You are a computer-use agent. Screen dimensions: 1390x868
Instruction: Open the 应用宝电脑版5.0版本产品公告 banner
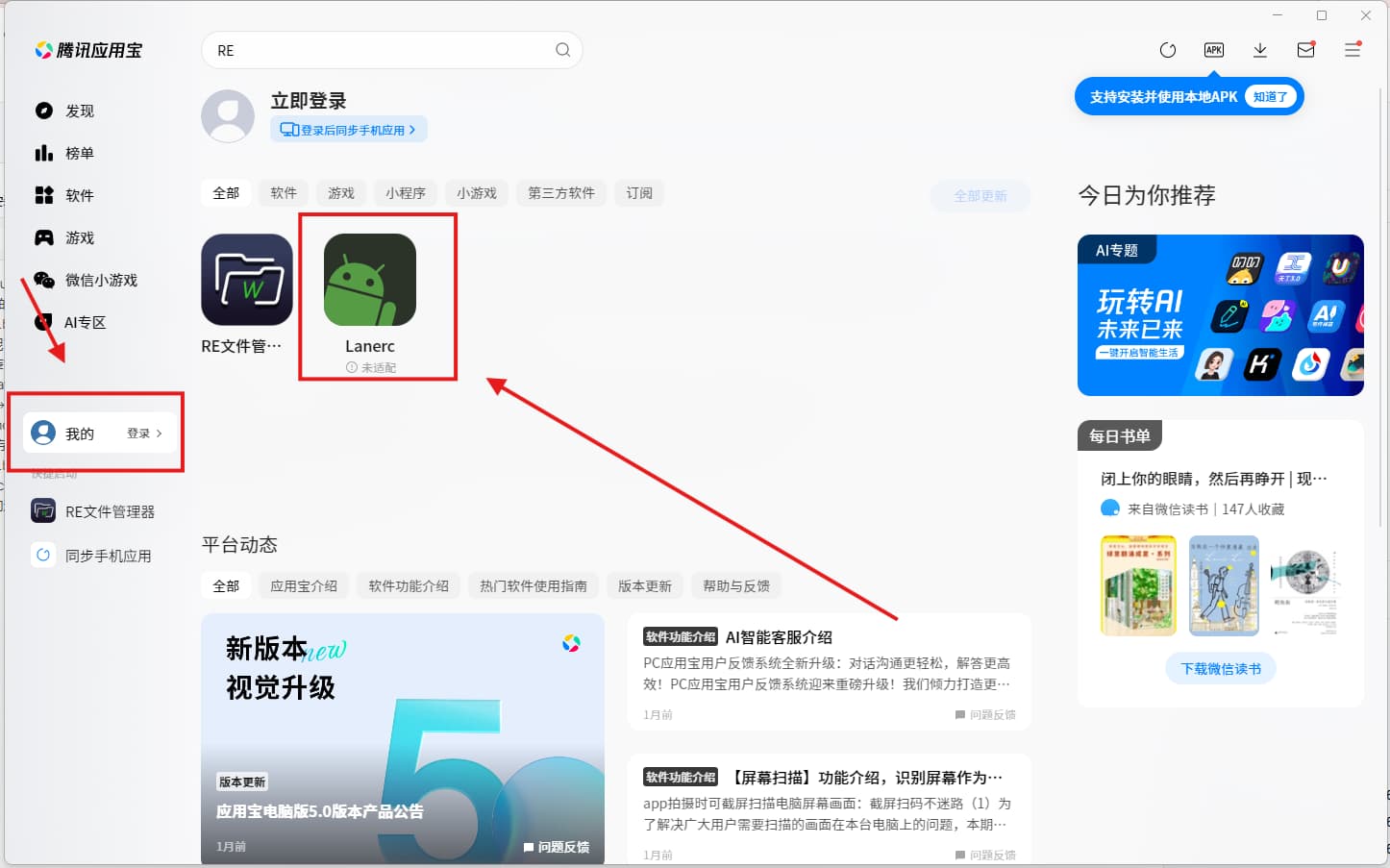point(403,738)
